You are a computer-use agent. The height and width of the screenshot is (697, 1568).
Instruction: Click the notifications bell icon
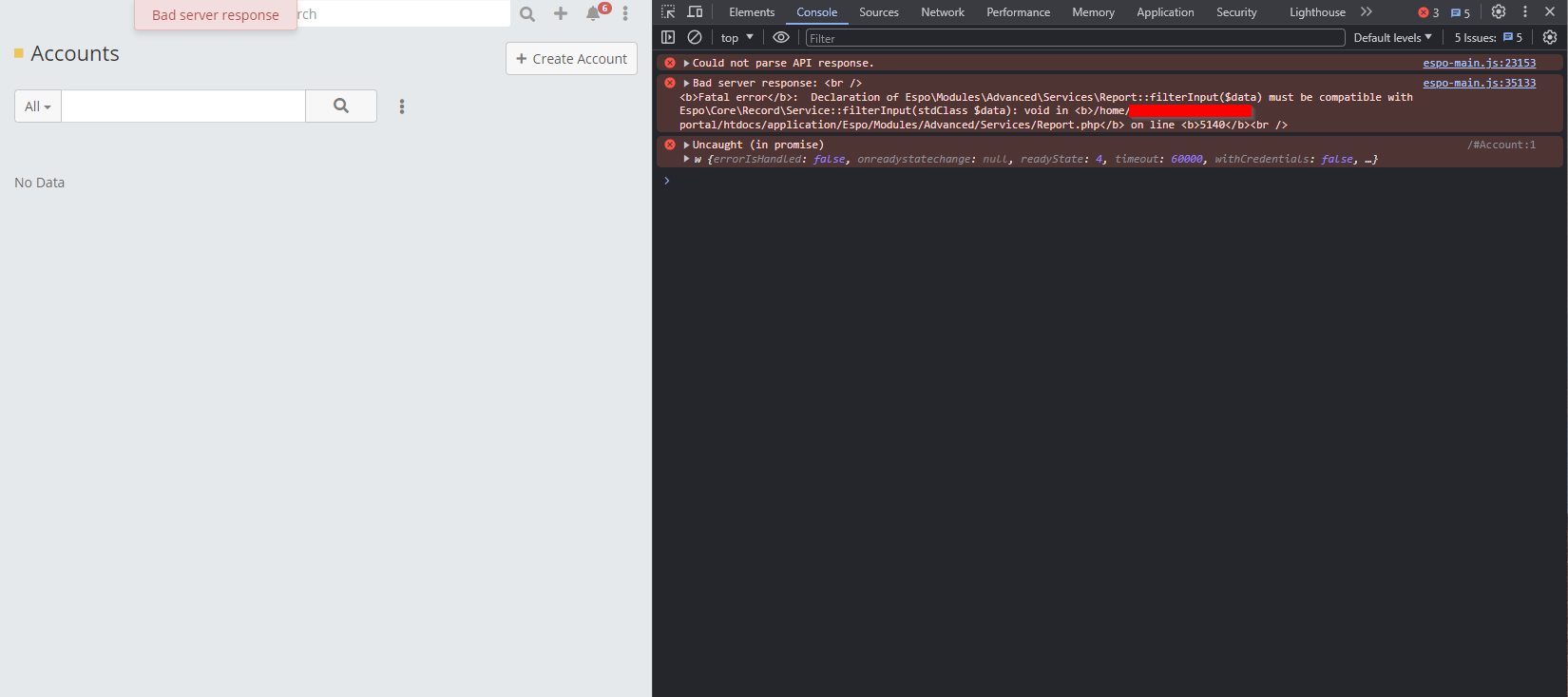click(x=593, y=14)
